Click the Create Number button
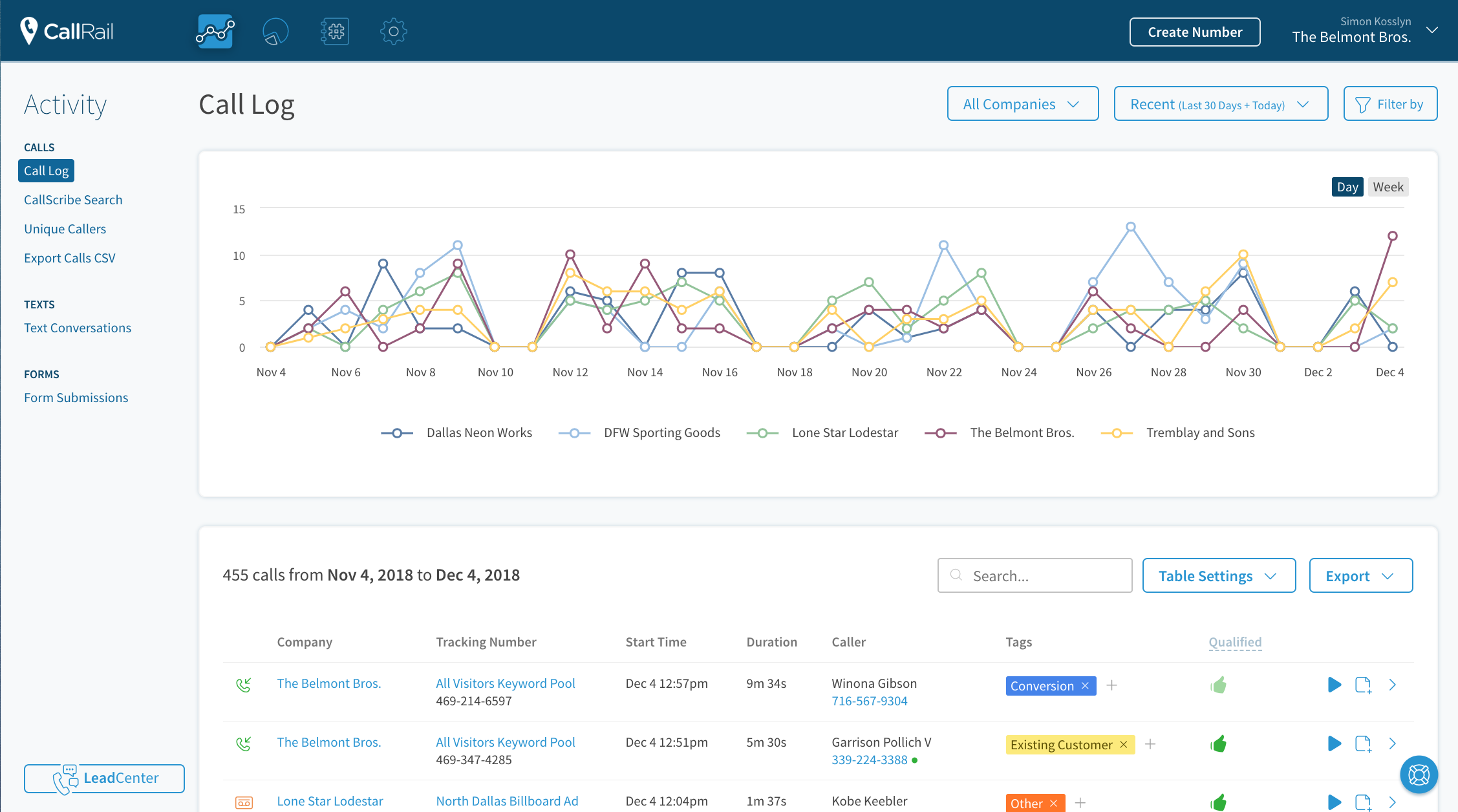1458x812 pixels. click(1194, 32)
